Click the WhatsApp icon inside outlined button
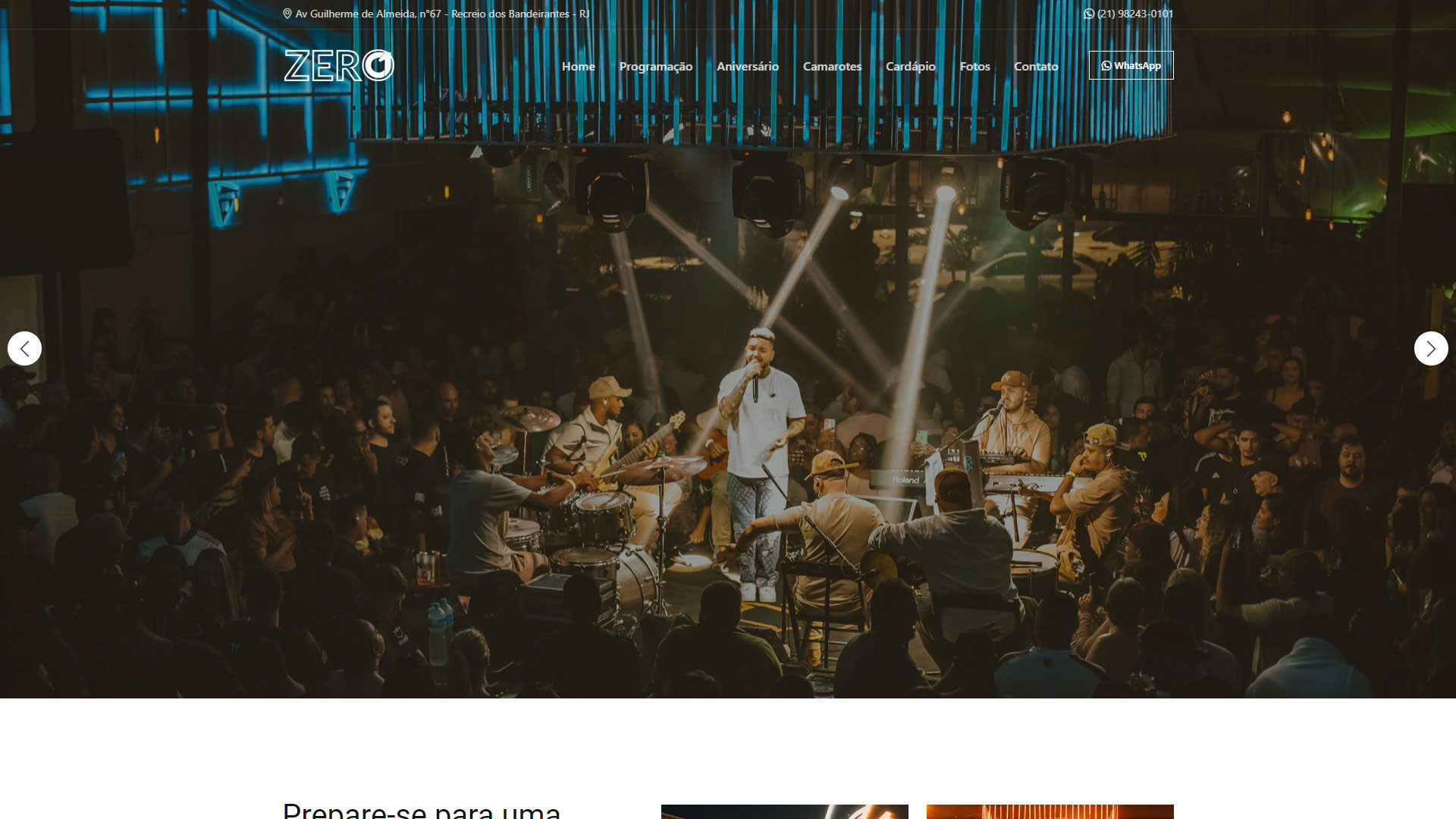1456x819 pixels. 1106,66
